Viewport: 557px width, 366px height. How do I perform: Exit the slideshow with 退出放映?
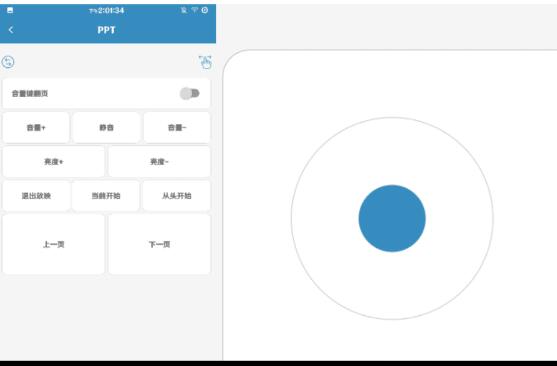point(36,196)
